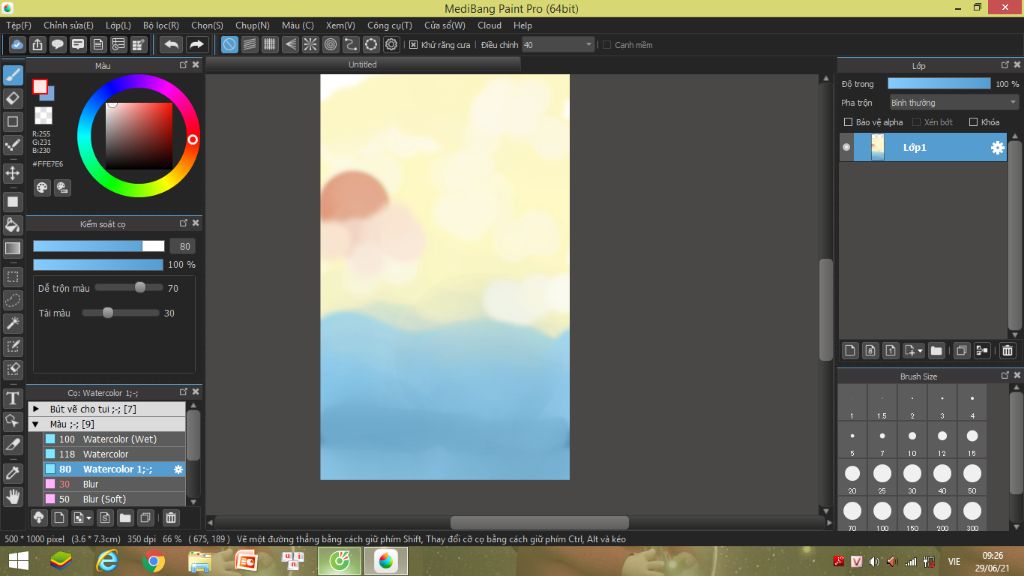1024x576 pixels.
Task: Choose brush size 40 preset
Action: click(x=942, y=479)
